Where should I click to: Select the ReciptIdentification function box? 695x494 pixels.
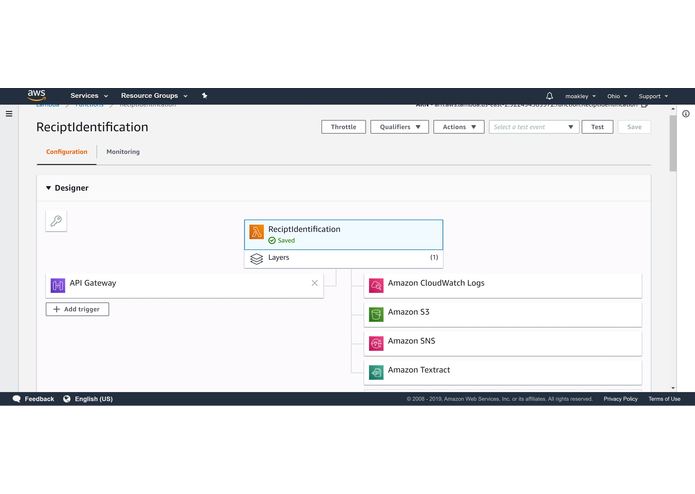click(344, 234)
